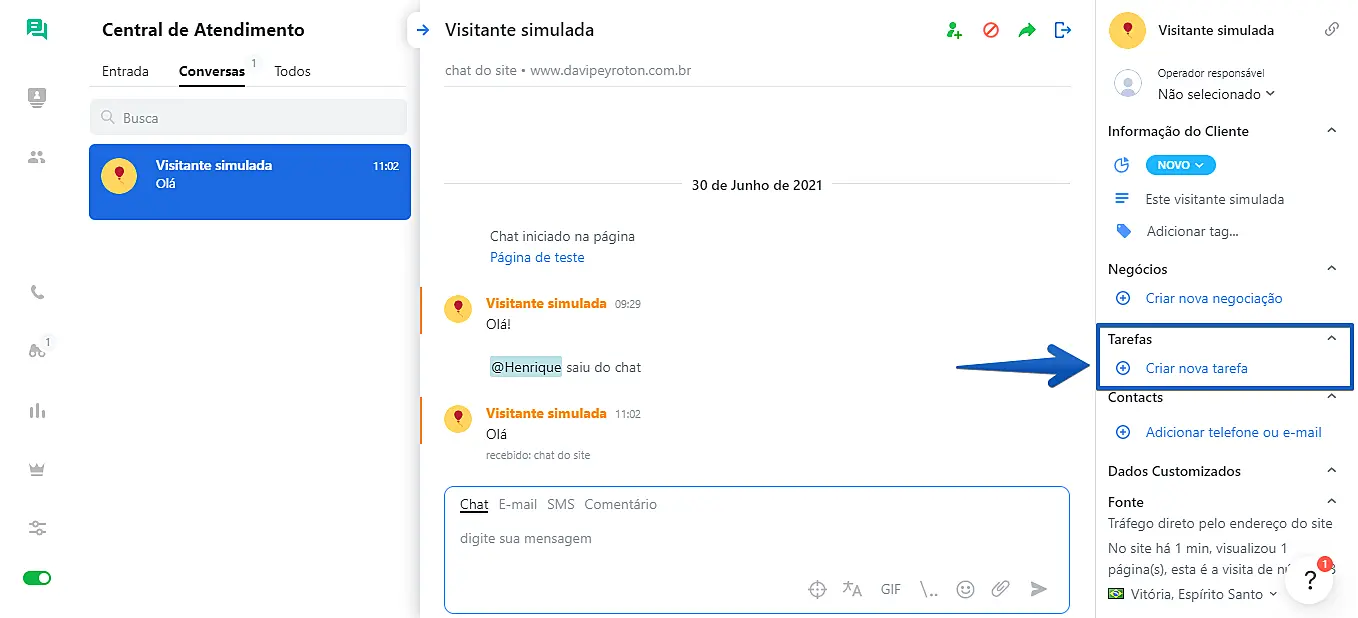Click the blue exit chat icon
Screen dimensions: 1358x618
pyautogui.click(x=1063, y=31)
